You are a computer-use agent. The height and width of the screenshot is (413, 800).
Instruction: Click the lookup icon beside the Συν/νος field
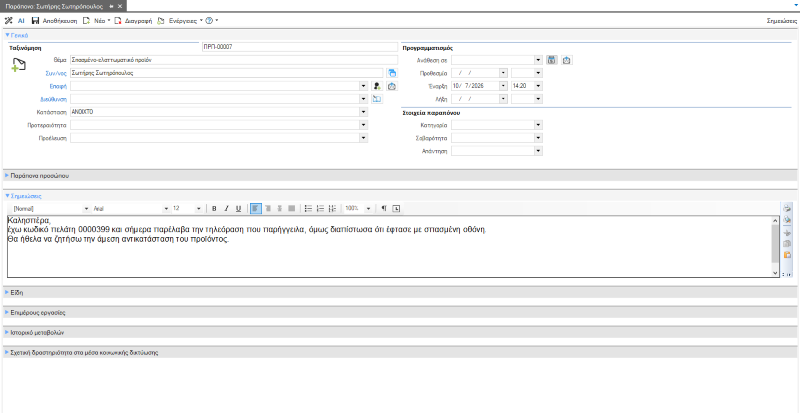coord(392,73)
